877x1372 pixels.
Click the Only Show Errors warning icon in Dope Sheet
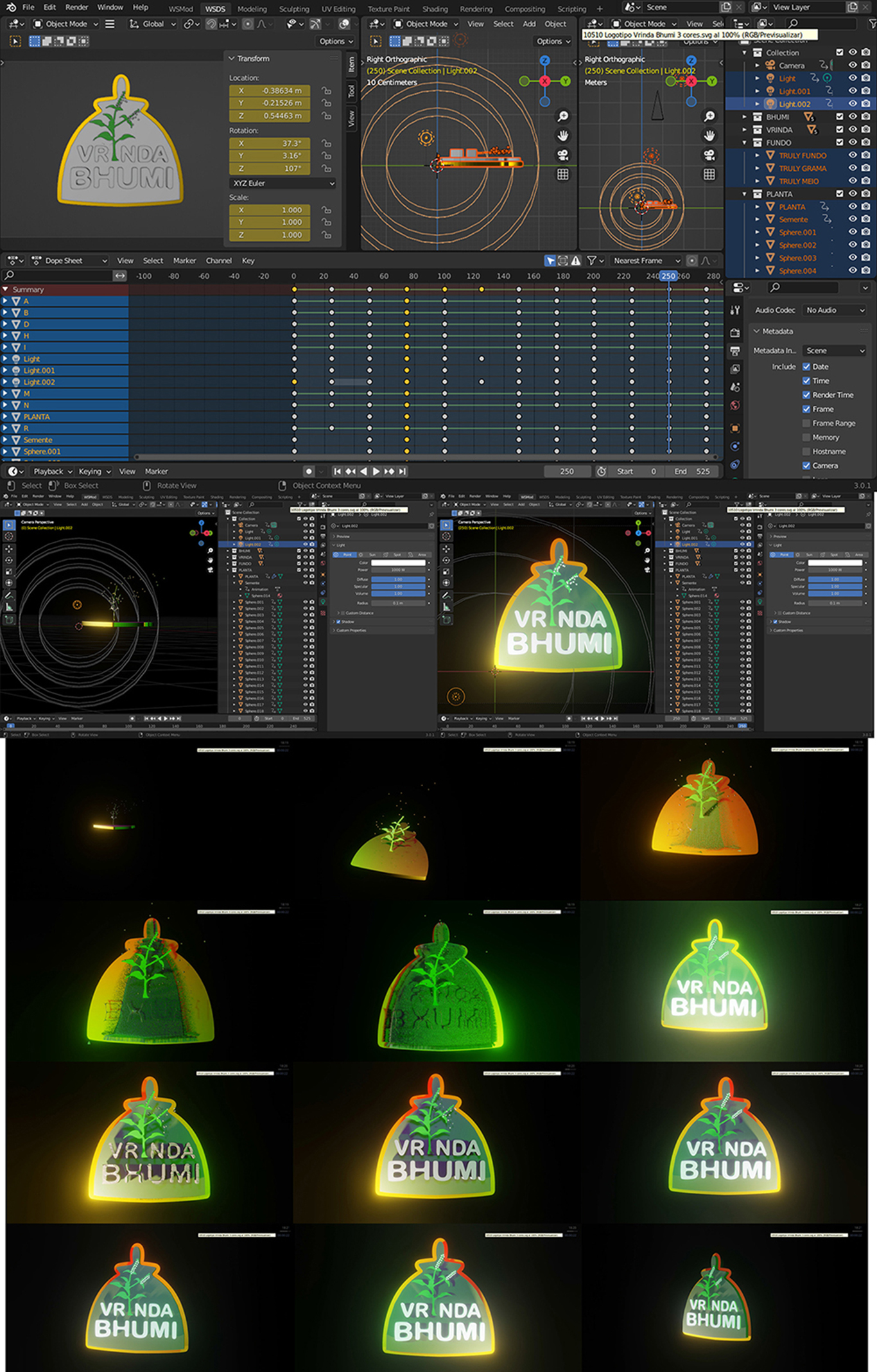click(576, 261)
